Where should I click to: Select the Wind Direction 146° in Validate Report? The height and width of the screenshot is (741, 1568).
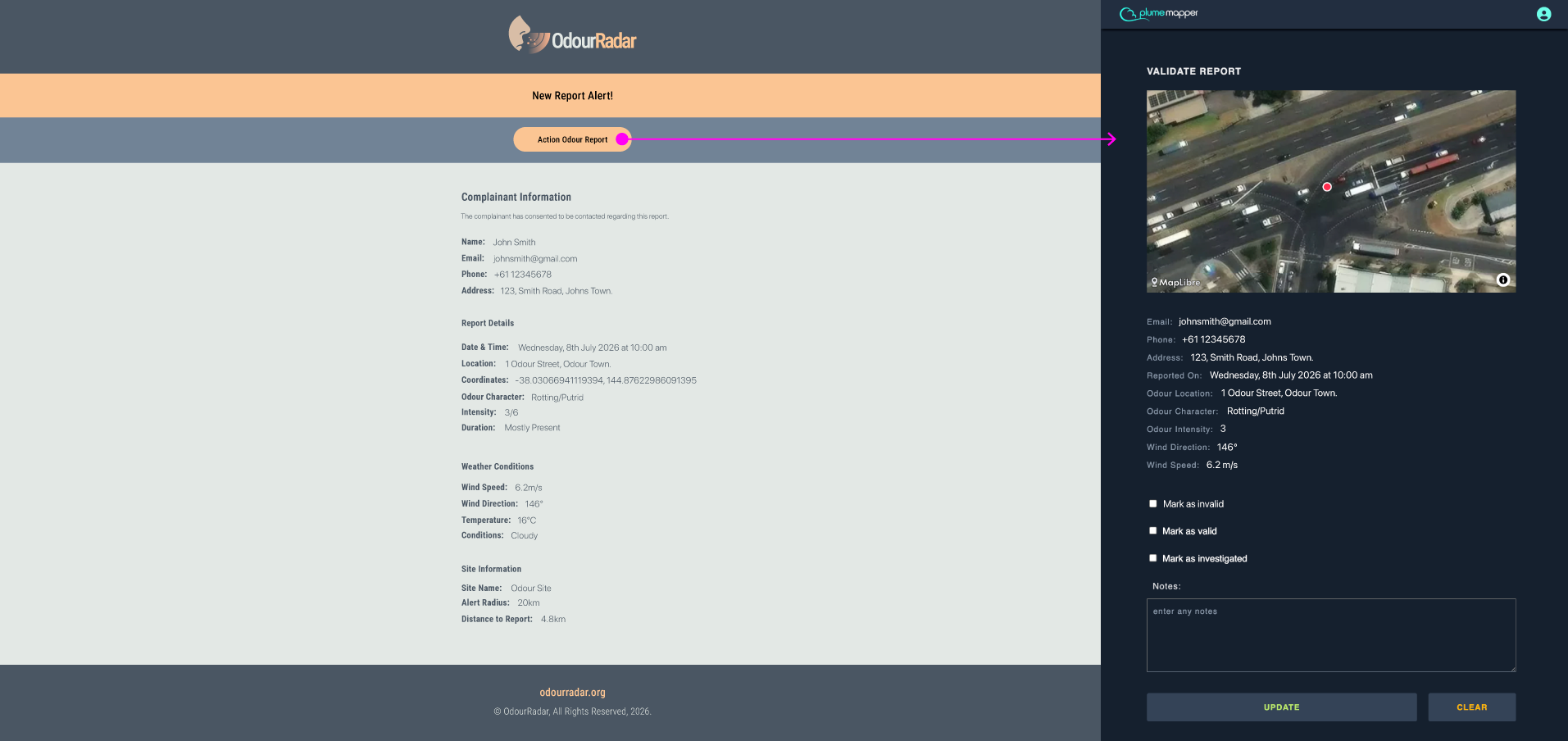click(x=1227, y=447)
